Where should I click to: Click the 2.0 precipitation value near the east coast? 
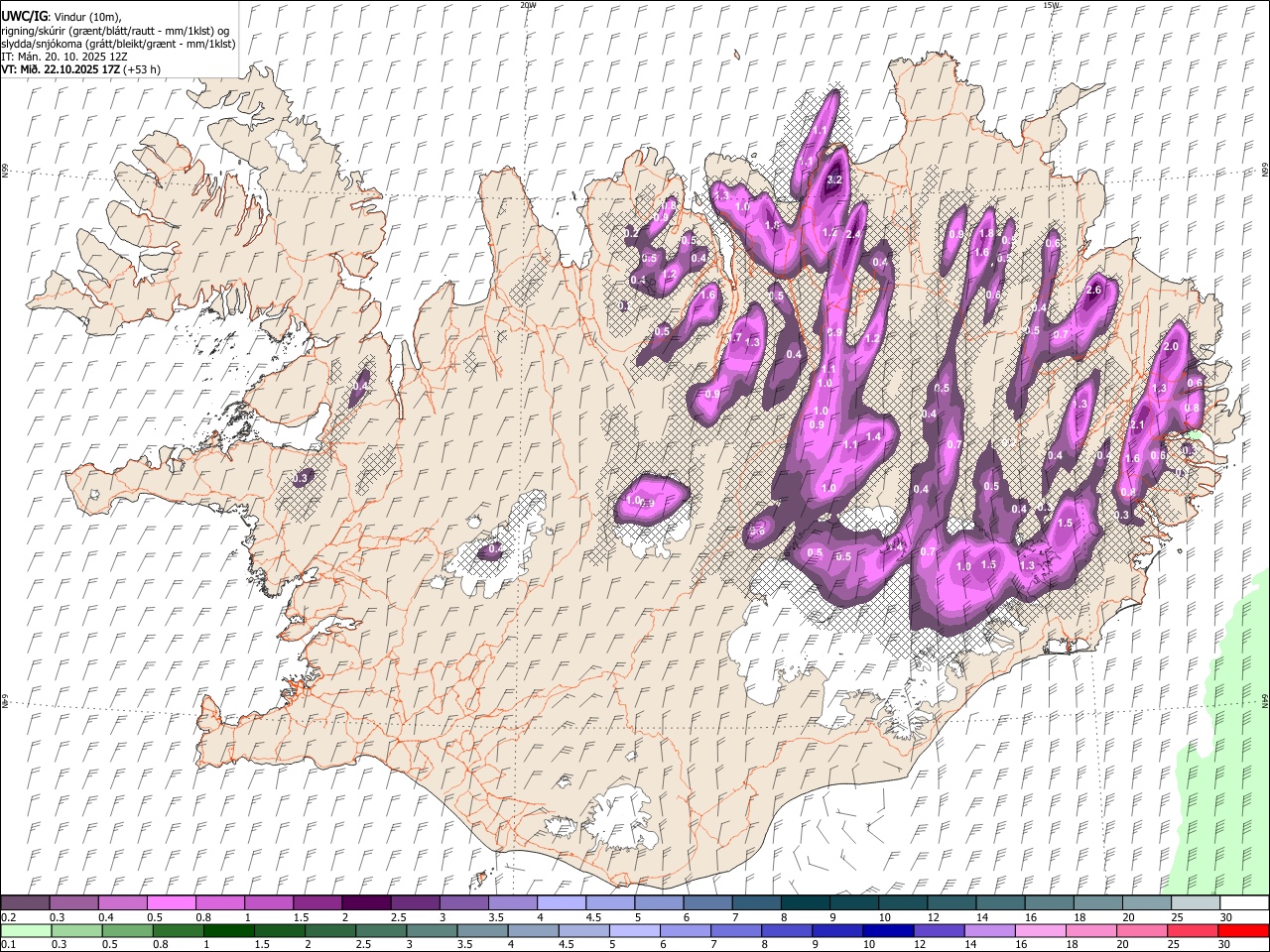tap(1171, 346)
